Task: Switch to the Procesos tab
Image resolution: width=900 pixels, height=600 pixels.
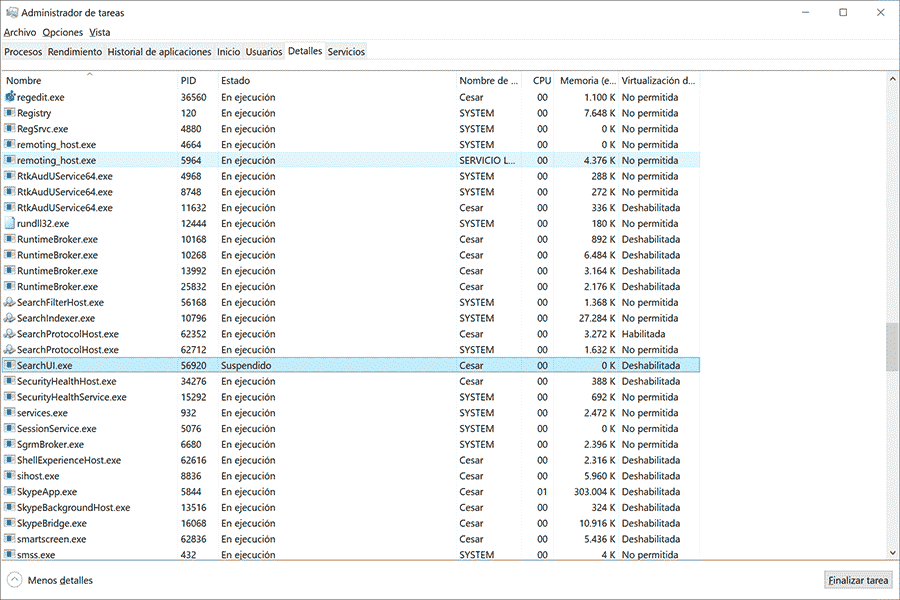Action: tap(23, 52)
